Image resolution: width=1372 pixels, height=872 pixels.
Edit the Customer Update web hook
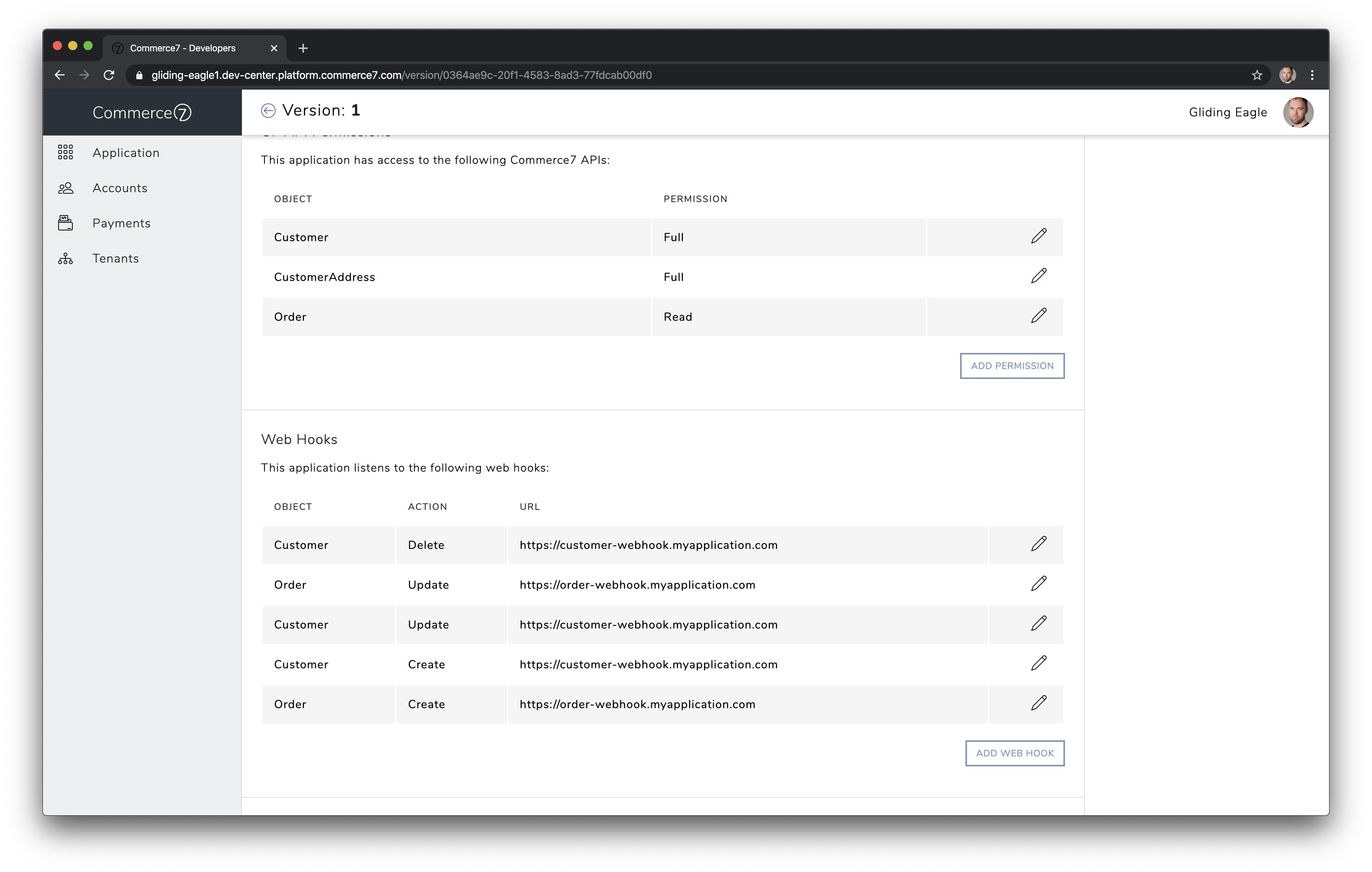(x=1038, y=624)
